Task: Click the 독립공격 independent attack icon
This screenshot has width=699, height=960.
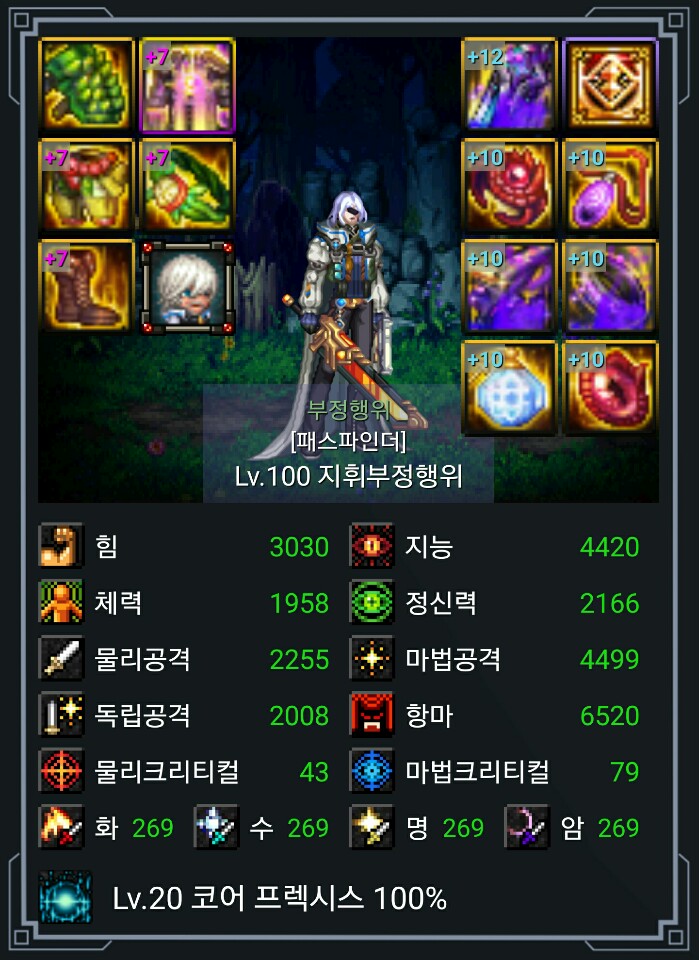Action: pyautogui.click(x=61, y=714)
